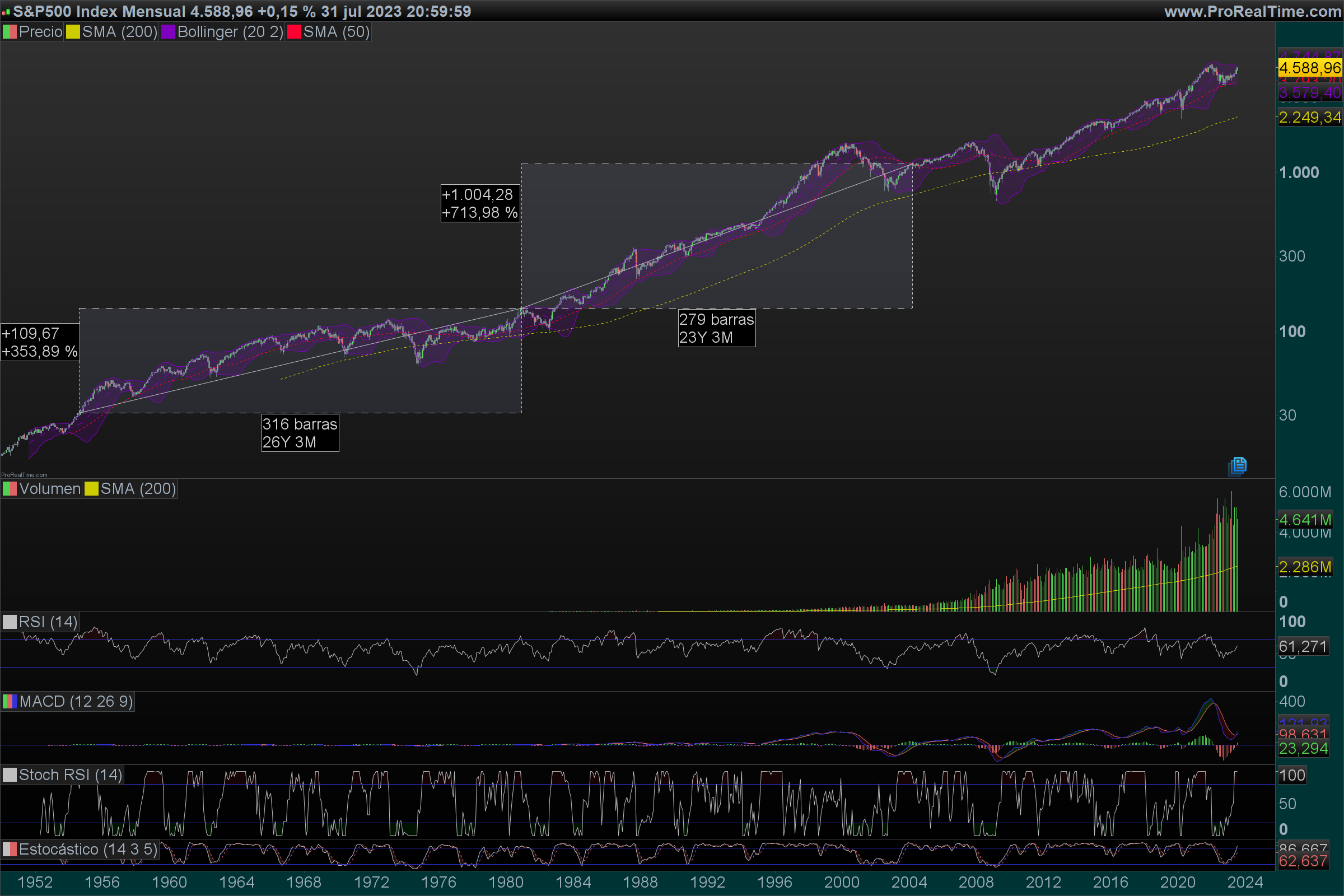The image size is (1344, 896).
Task: Click the Volumen green-red legend icon
Action: click(9, 489)
